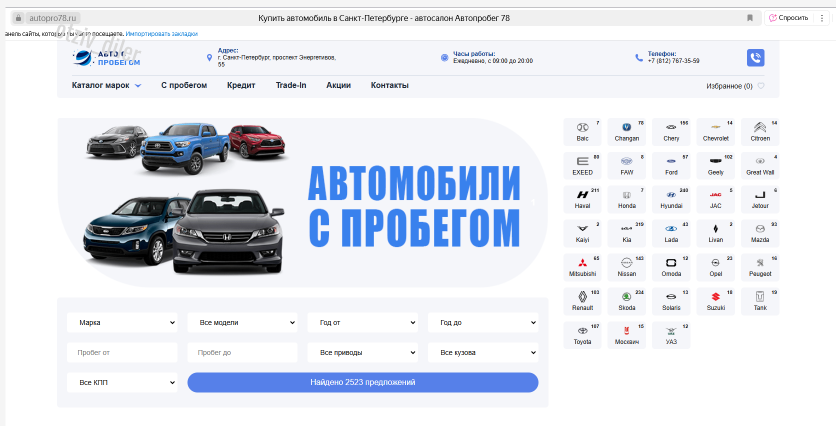The image size is (836, 426).
Task: Open the Kia brand tile
Action: (x=626, y=234)
